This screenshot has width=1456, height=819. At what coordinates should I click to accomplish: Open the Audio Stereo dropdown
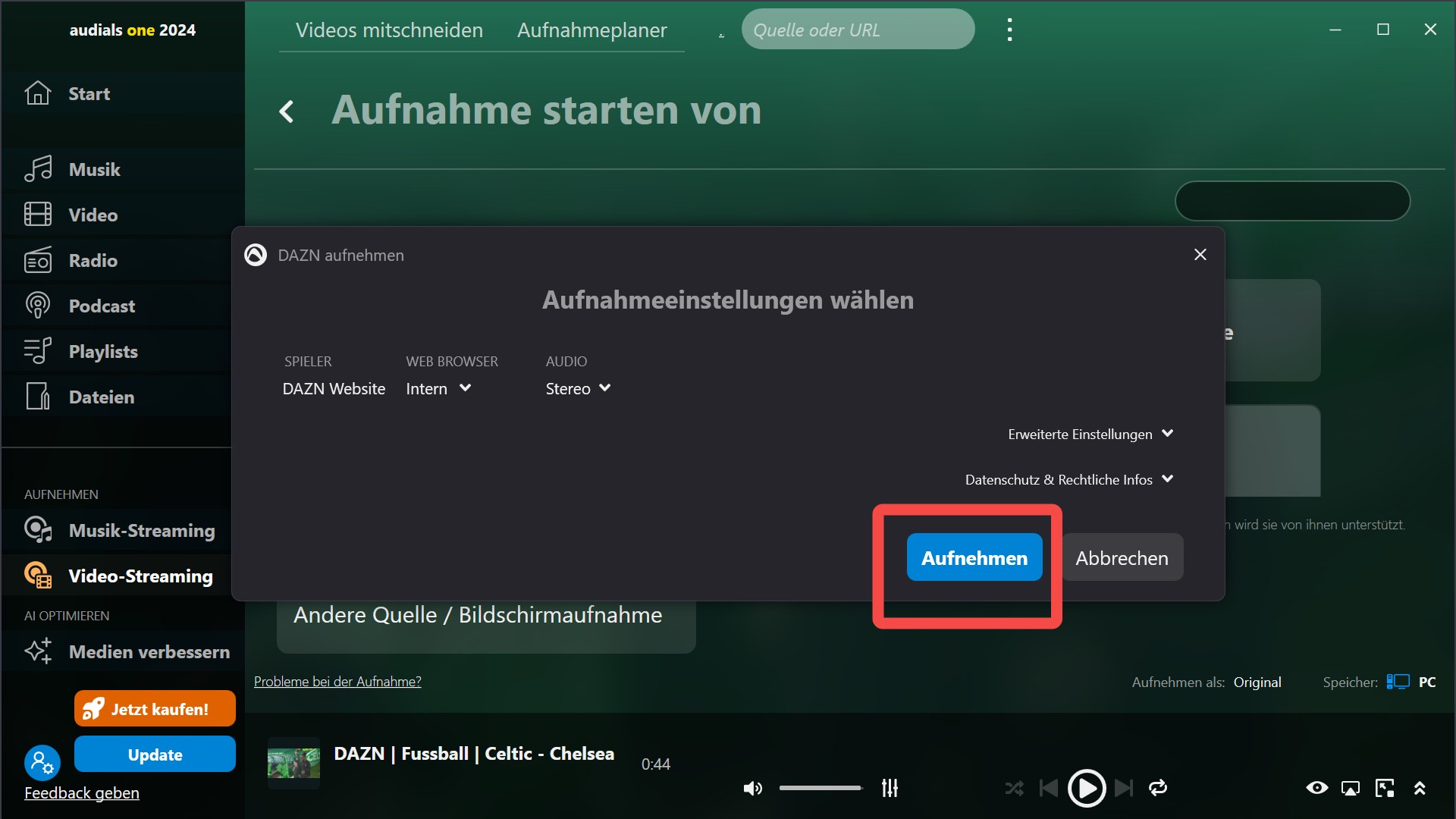point(578,389)
